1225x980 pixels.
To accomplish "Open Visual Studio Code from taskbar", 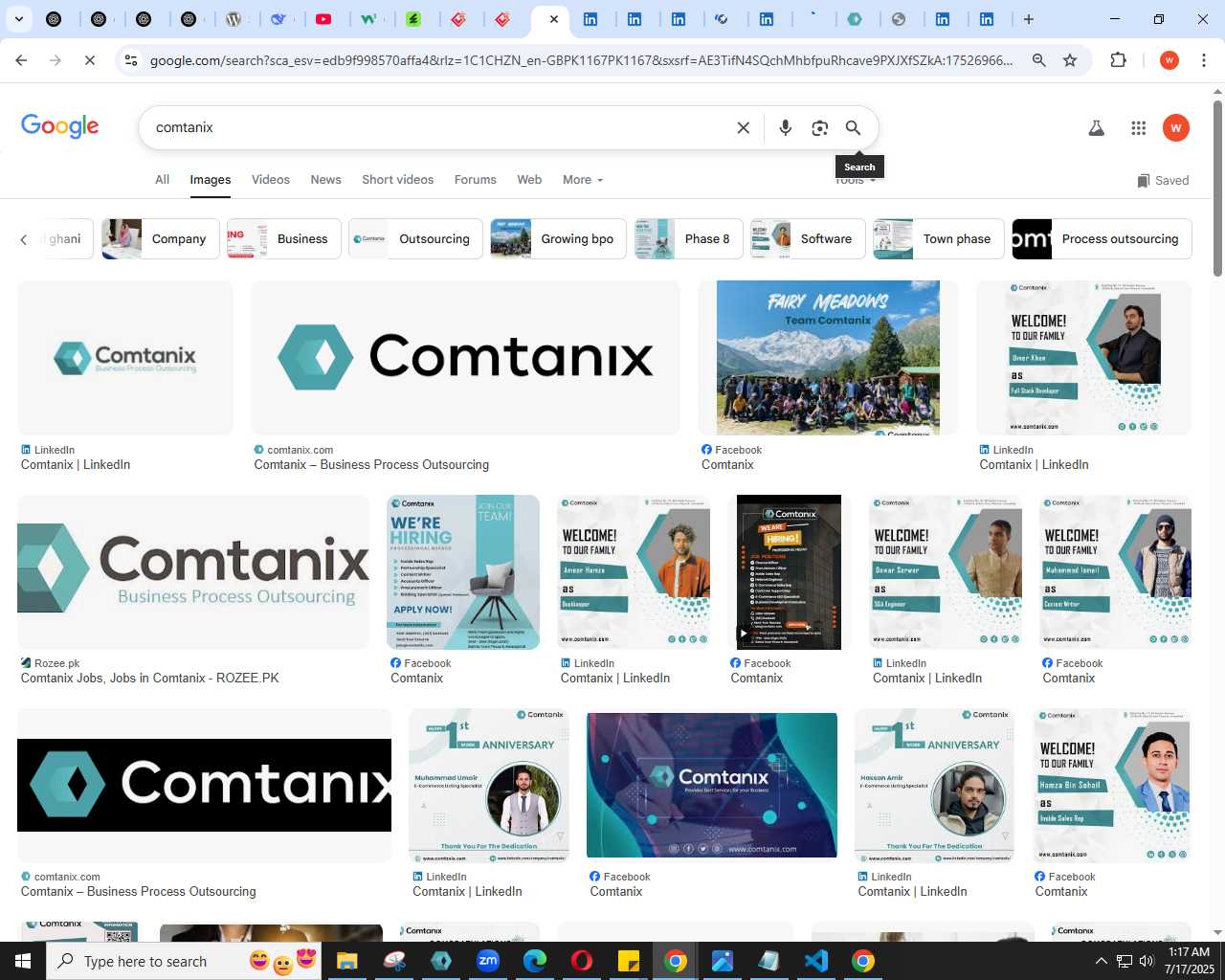I will (x=816, y=961).
